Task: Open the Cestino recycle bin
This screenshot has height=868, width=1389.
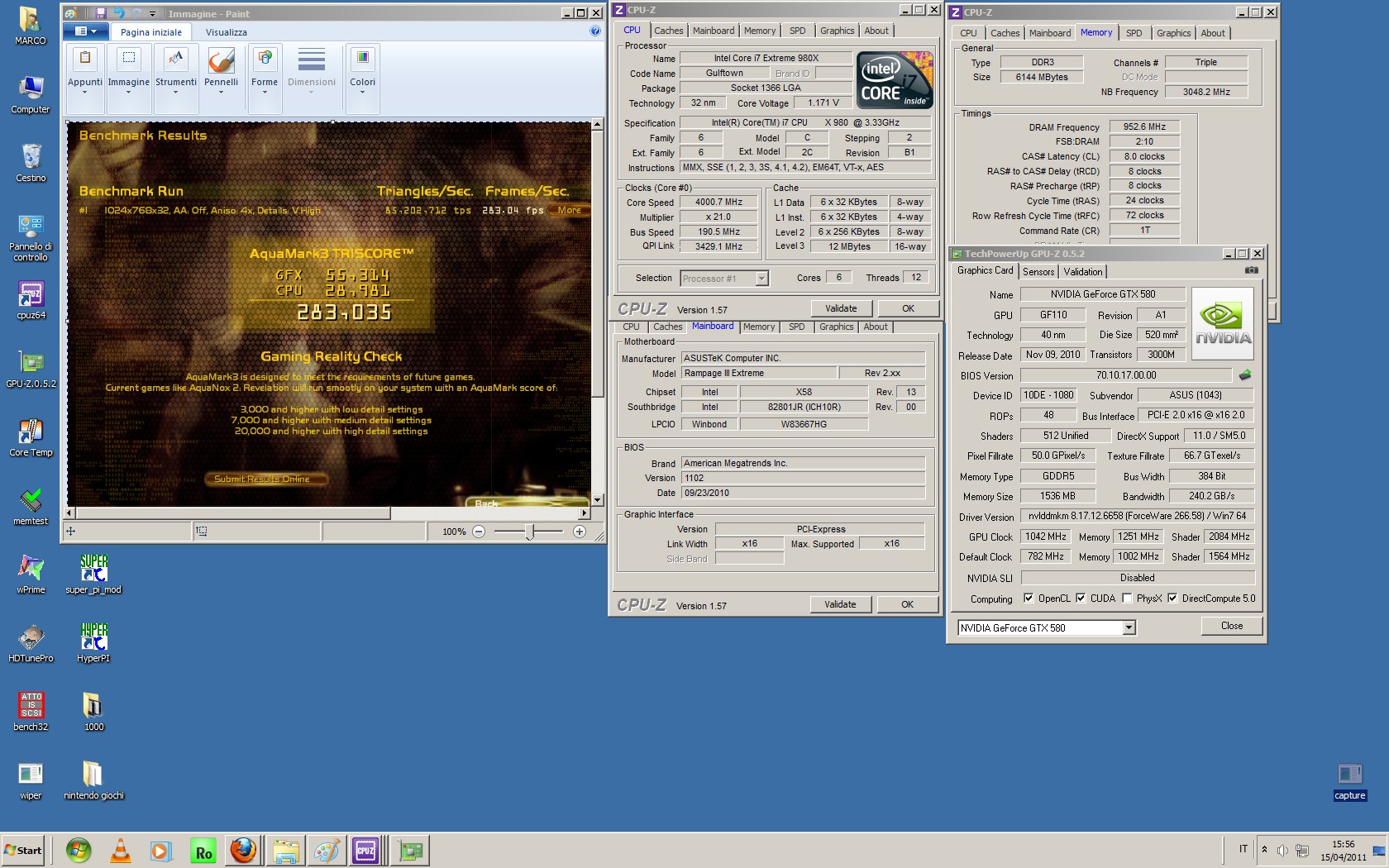Action: (31, 163)
